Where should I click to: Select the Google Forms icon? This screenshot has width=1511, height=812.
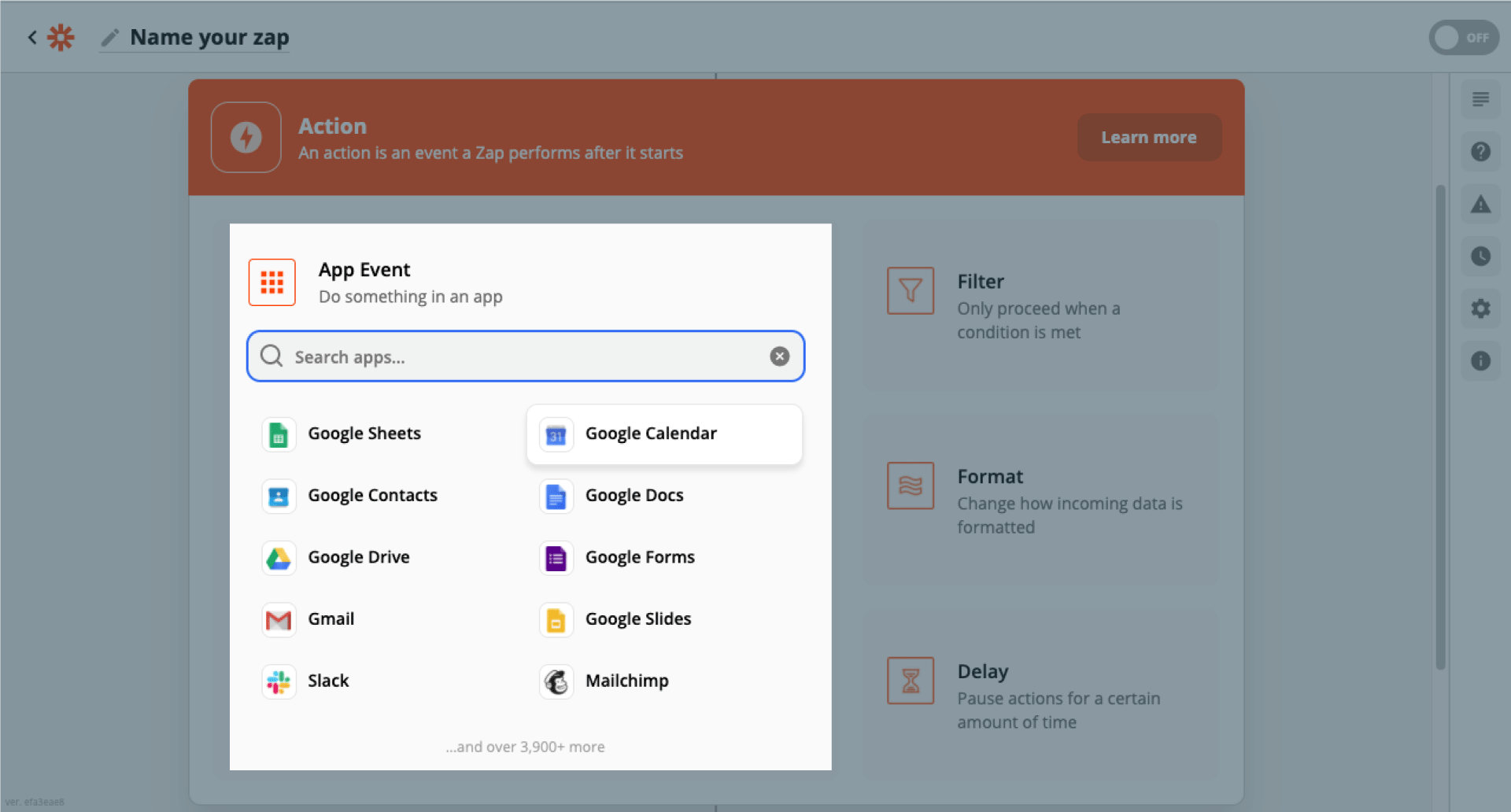point(556,558)
